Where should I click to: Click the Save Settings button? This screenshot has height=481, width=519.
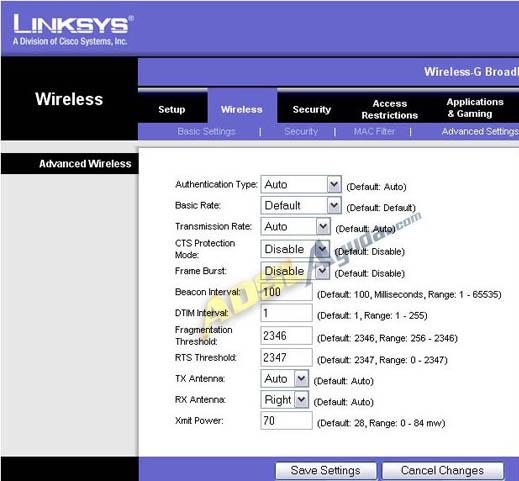(x=326, y=471)
